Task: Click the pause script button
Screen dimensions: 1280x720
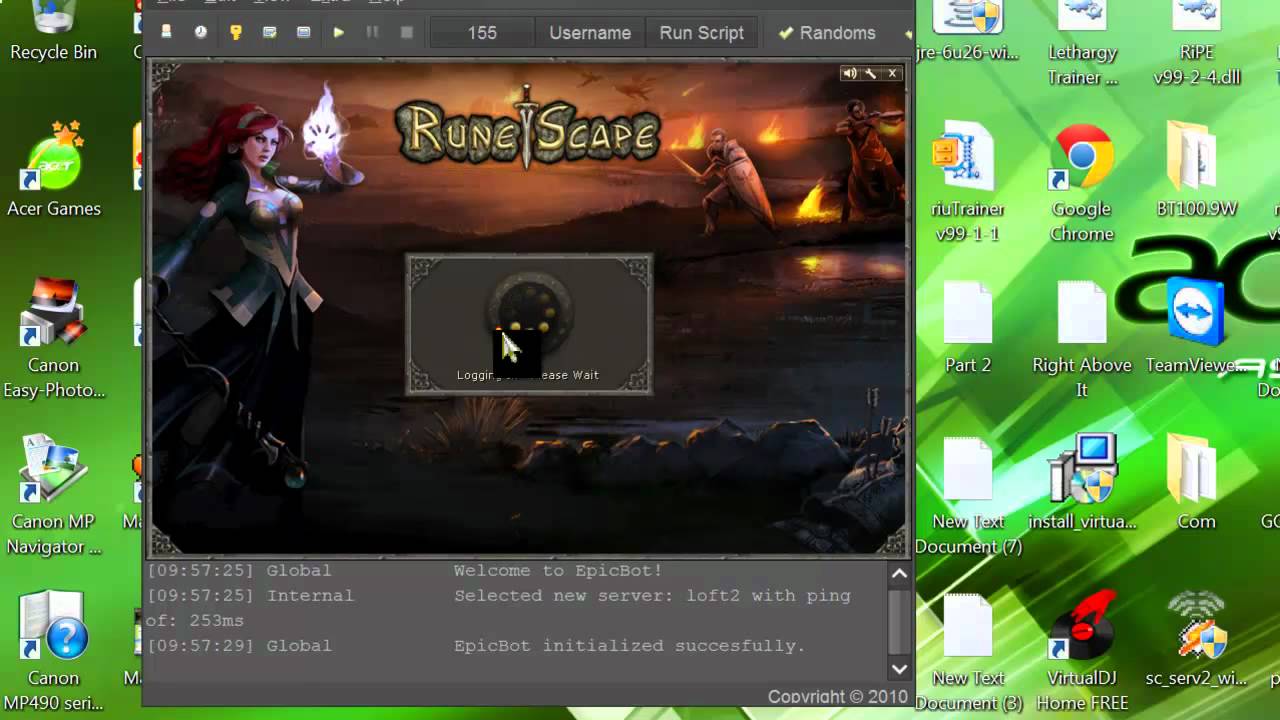Action: [372, 32]
